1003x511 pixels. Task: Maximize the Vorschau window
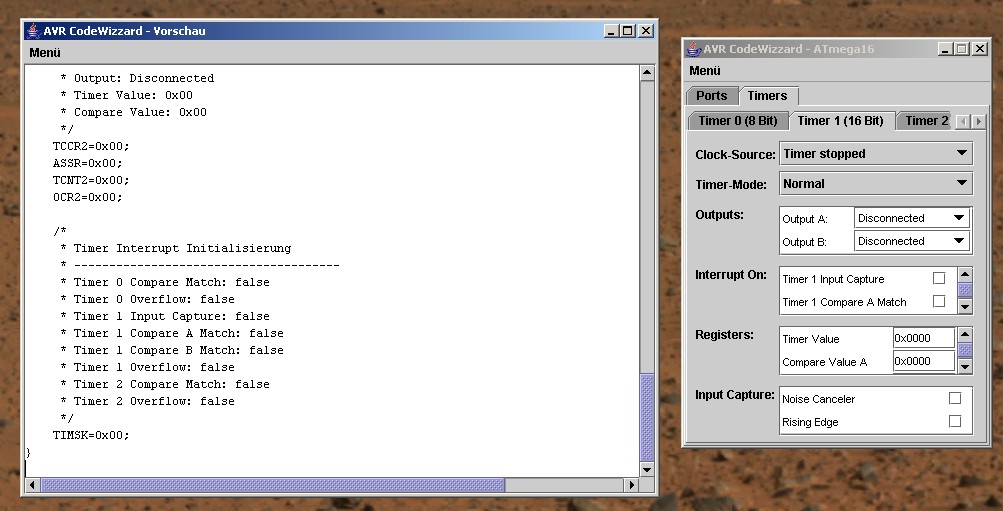(x=629, y=31)
